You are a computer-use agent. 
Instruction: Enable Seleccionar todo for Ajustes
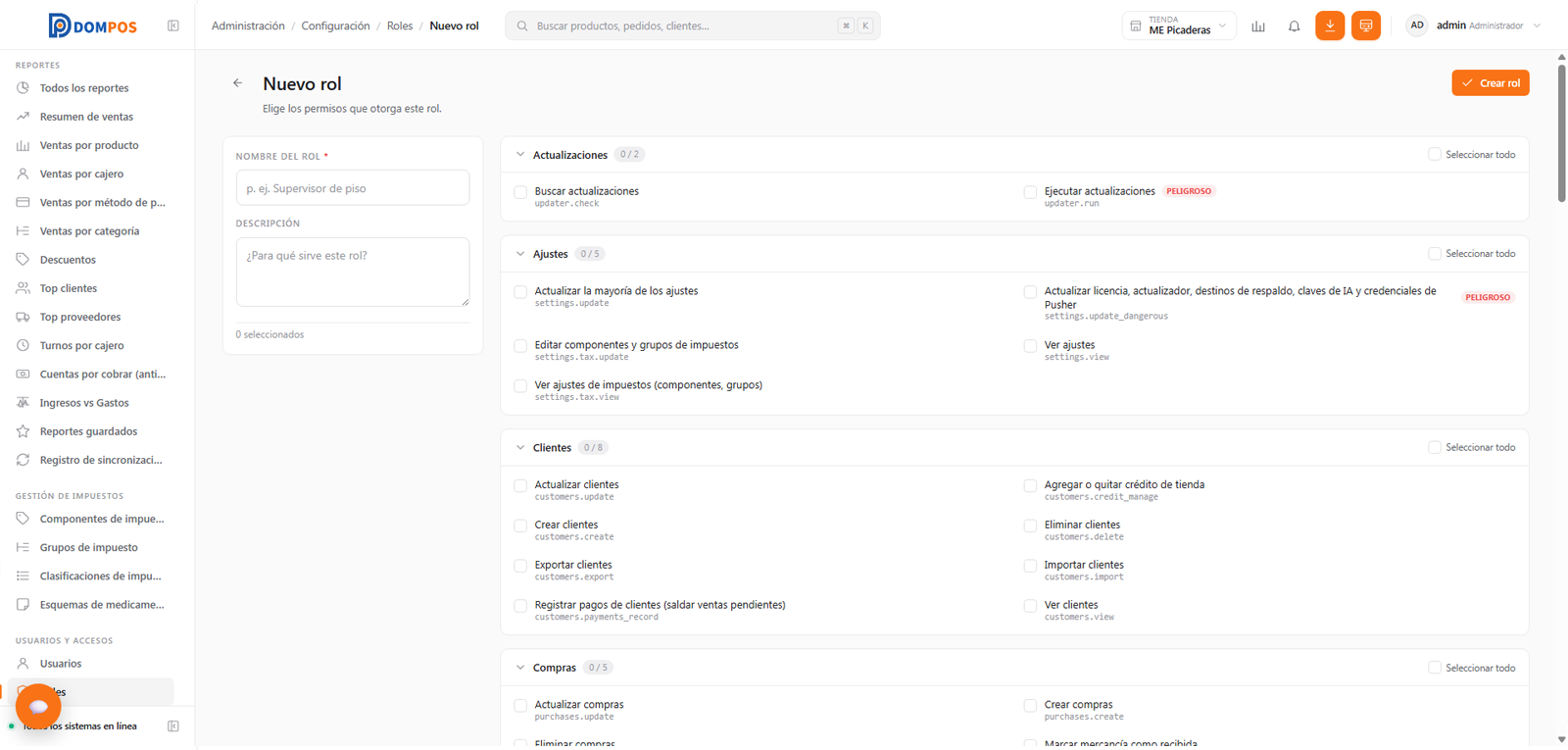[1435, 254]
